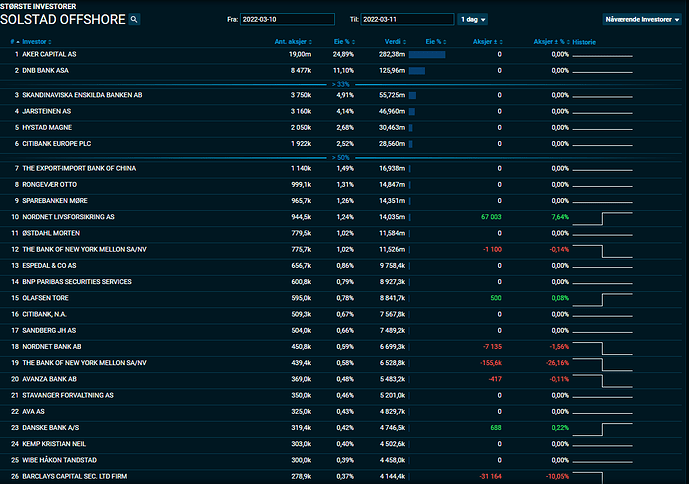Select investor JARSTEINEN AS
This screenshot has height=484, width=689.
(47, 111)
